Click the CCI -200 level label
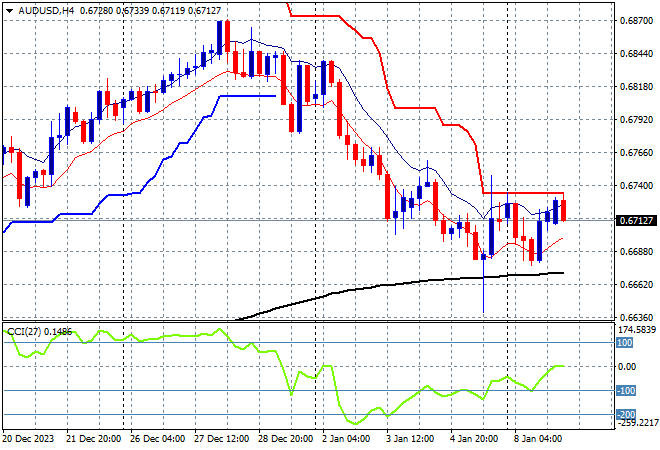The width and height of the screenshot is (660, 450). tap(624, 415)
